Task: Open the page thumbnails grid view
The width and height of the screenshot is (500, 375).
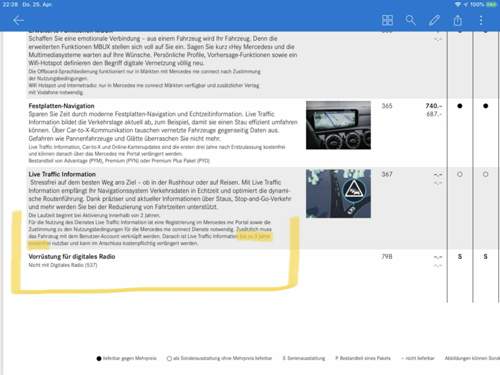Action: click(387, 20)
